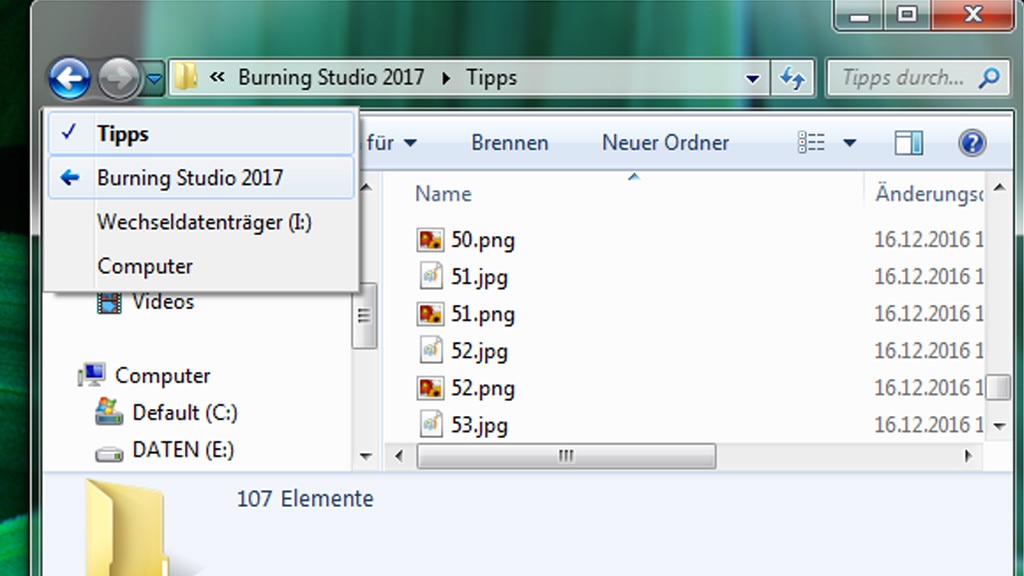
Task: Open the 'für' toolbar dropdown
Action: [391, 143]
